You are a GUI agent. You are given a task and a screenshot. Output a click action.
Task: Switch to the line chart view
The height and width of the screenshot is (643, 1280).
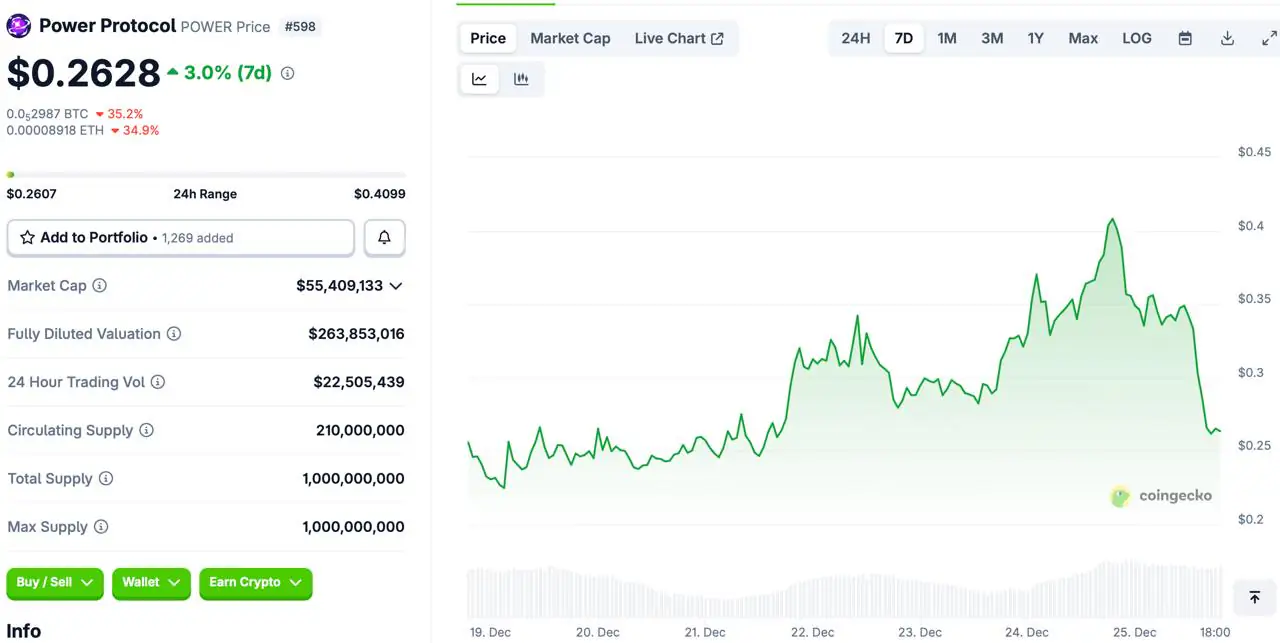coord(479,79)
